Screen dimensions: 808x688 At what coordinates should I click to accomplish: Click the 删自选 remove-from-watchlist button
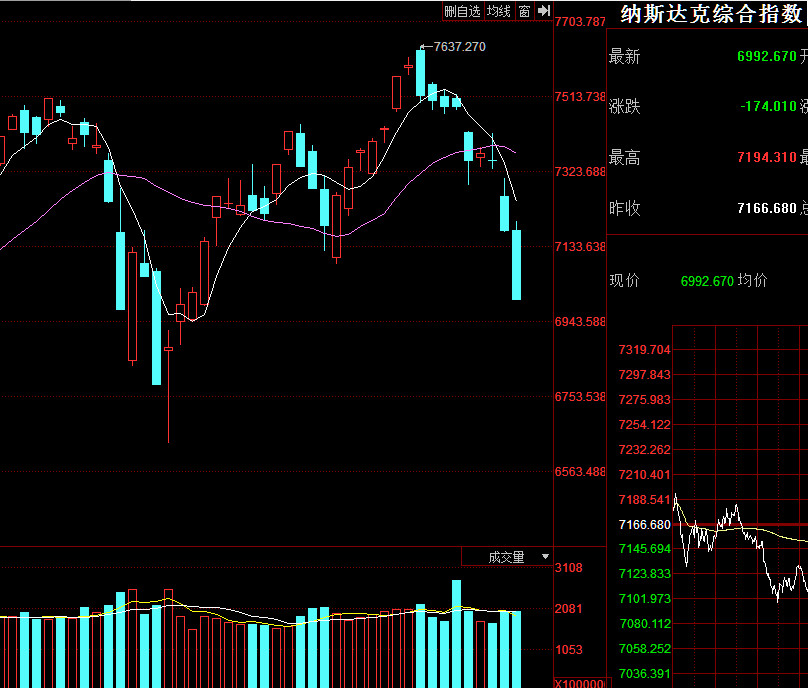click(x=463, y=11)
